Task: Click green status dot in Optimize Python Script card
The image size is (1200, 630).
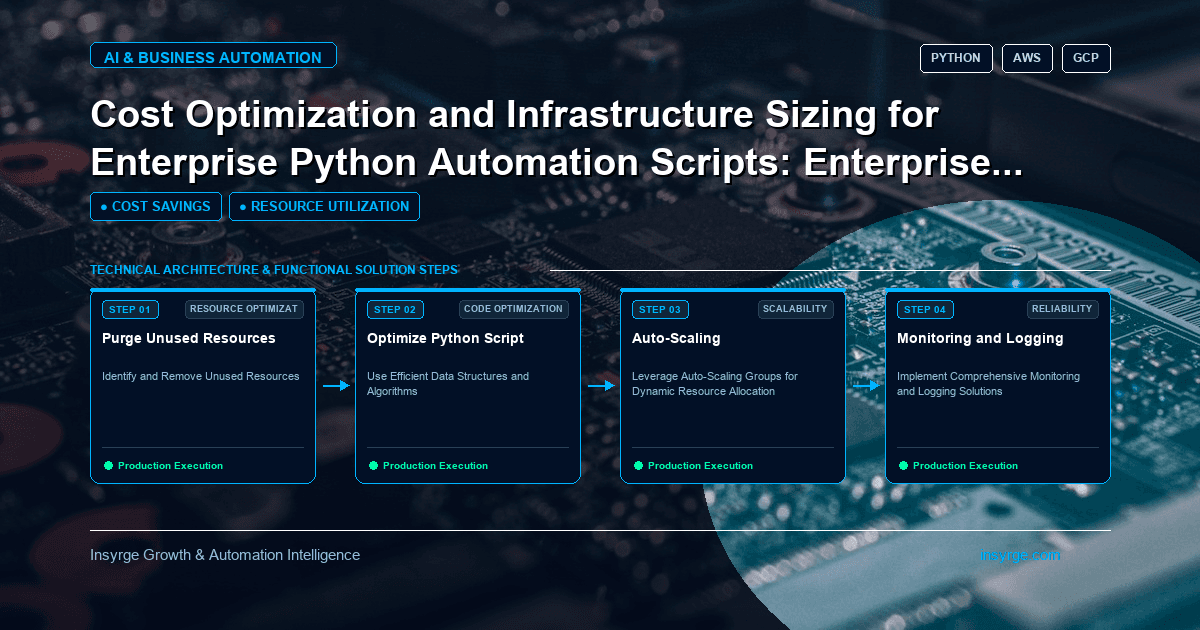Action: 373,466
